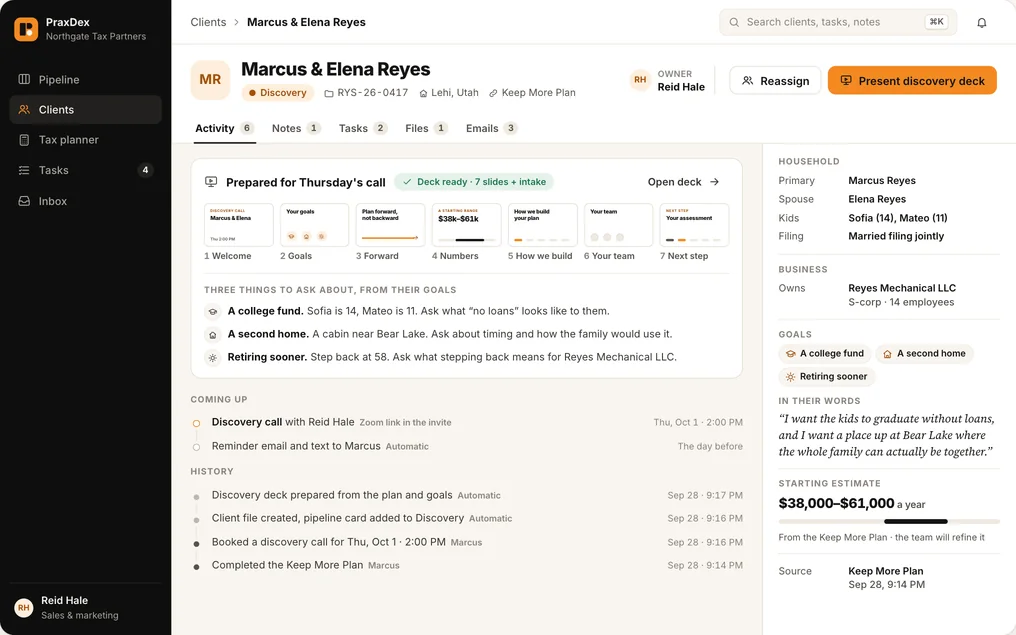The image size is (1016, 635).
Task: Click the Pipeline columns icon
Action: (24, 79)
